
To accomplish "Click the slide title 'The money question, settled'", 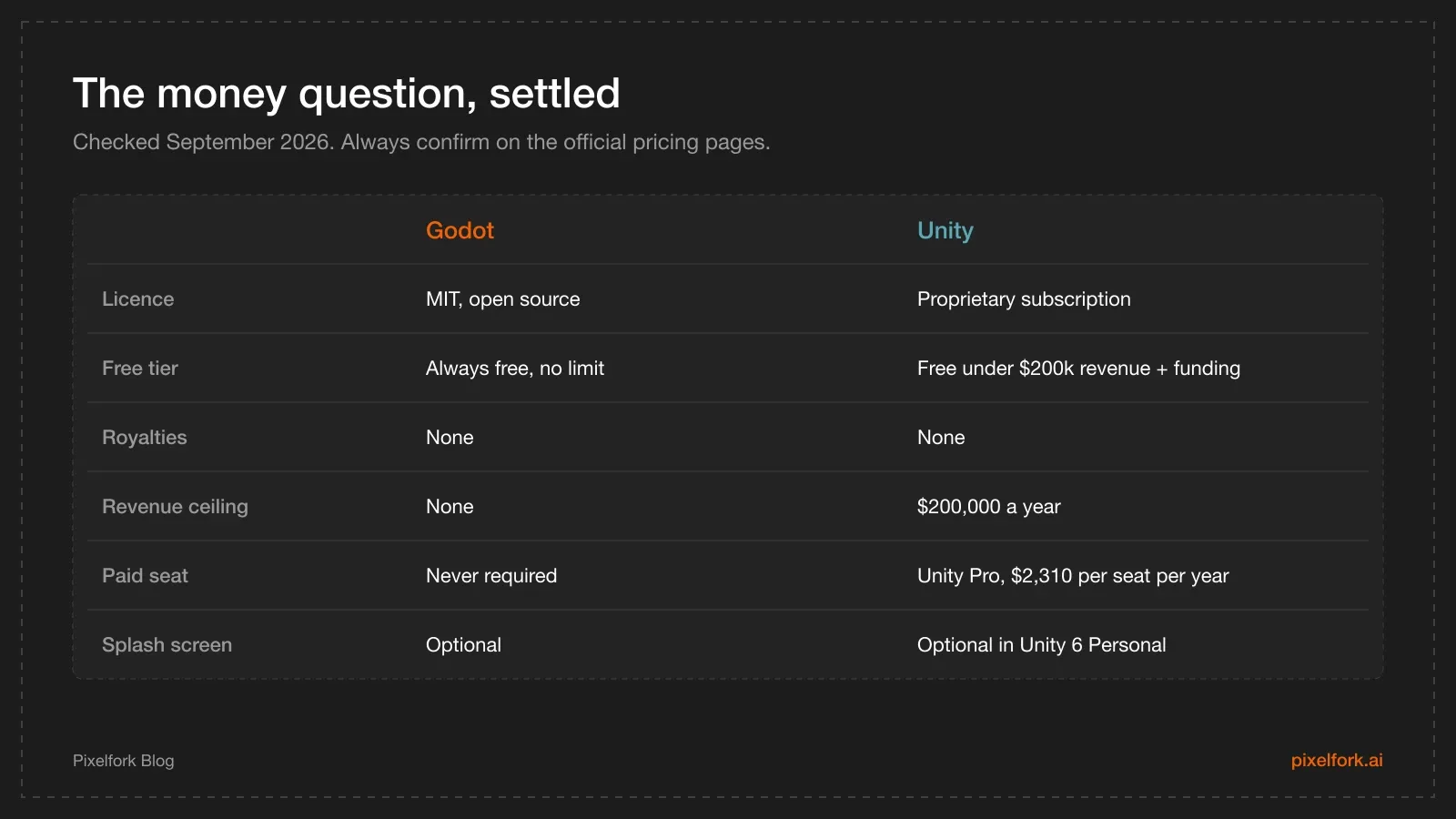I will click(347, 93).
